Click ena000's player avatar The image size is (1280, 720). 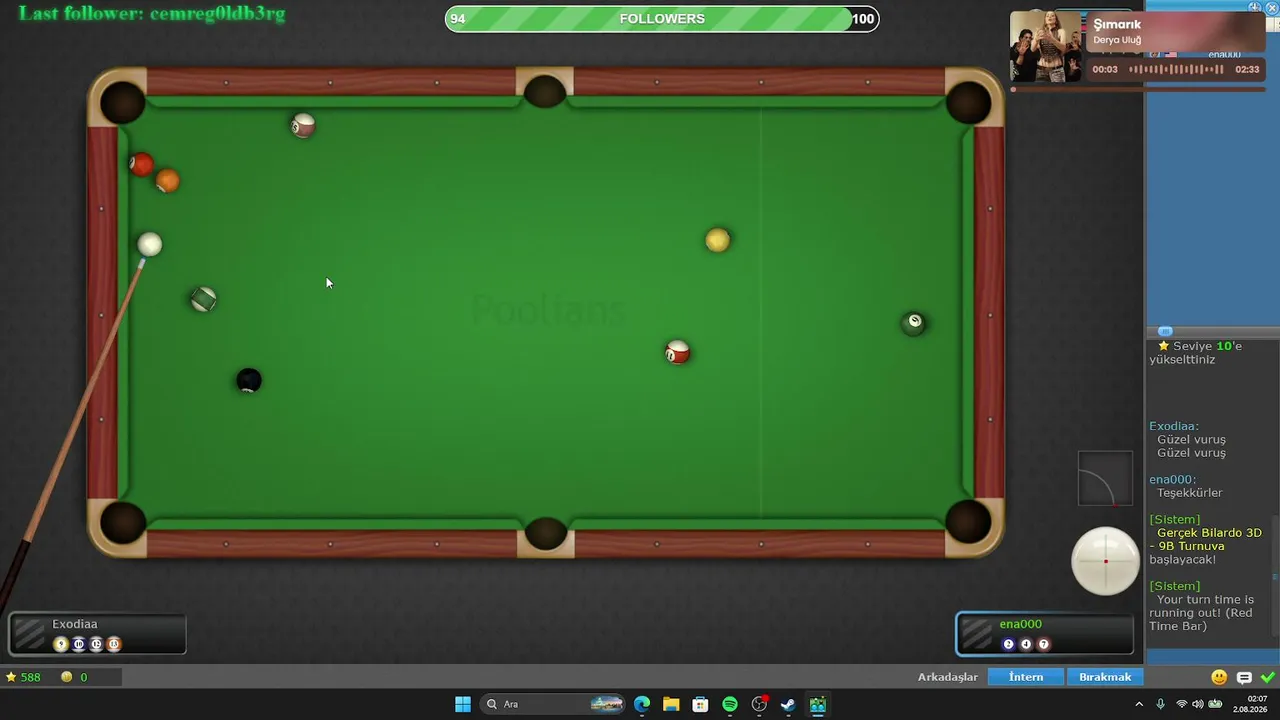[977, 633]
